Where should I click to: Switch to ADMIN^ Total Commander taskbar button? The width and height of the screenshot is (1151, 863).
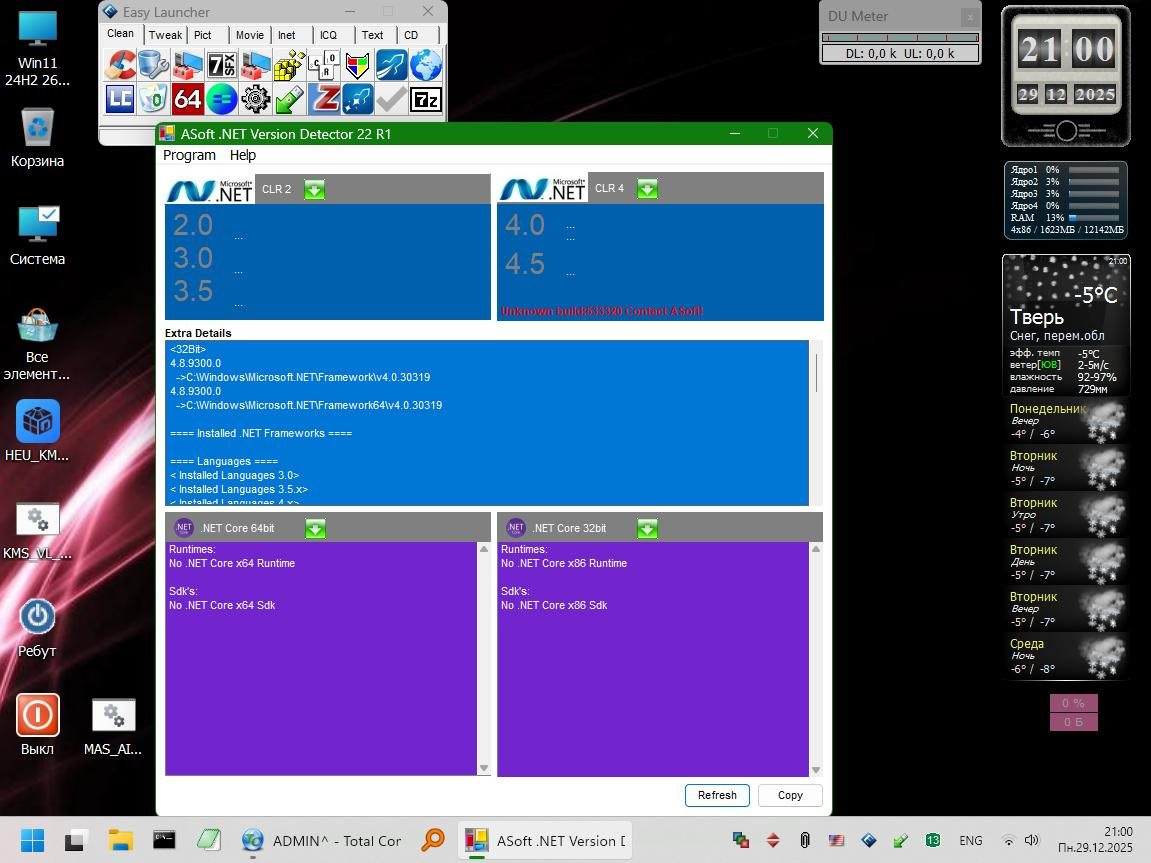coord(322,841)
